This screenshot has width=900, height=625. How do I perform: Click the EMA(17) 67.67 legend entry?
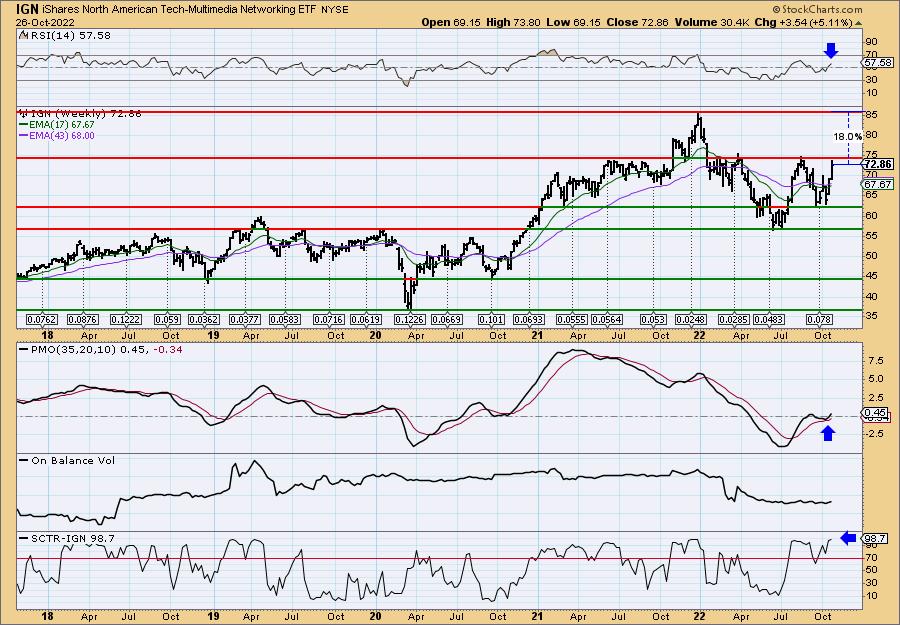tap(57, 125)
